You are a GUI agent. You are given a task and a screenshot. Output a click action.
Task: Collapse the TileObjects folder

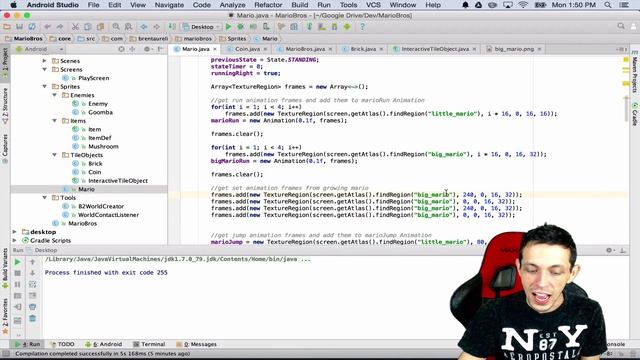pyautogui.click(x=54, y=155)
